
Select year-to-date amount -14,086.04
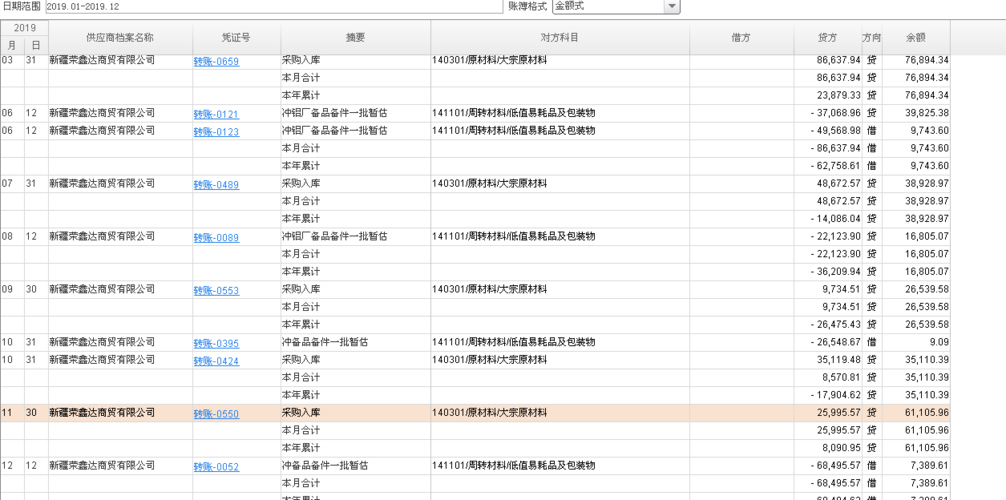(835, 219)
